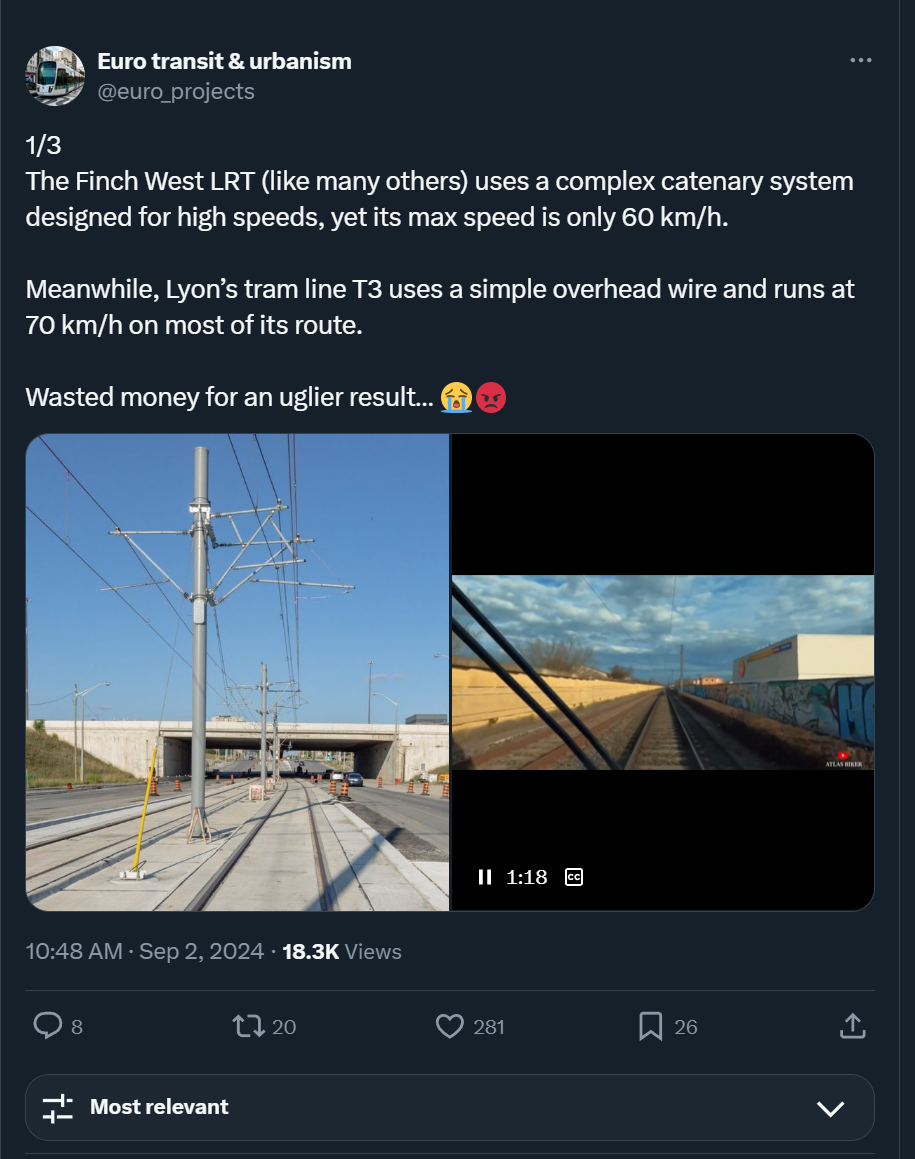
Task: Open the reply icon to comment
Action: pyautogui.click(x=50, y=1026)
